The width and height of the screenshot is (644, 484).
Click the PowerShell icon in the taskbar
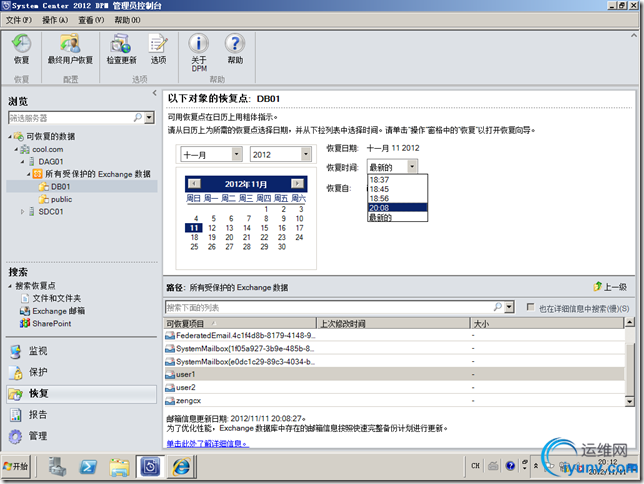click(x=88, y=467)
